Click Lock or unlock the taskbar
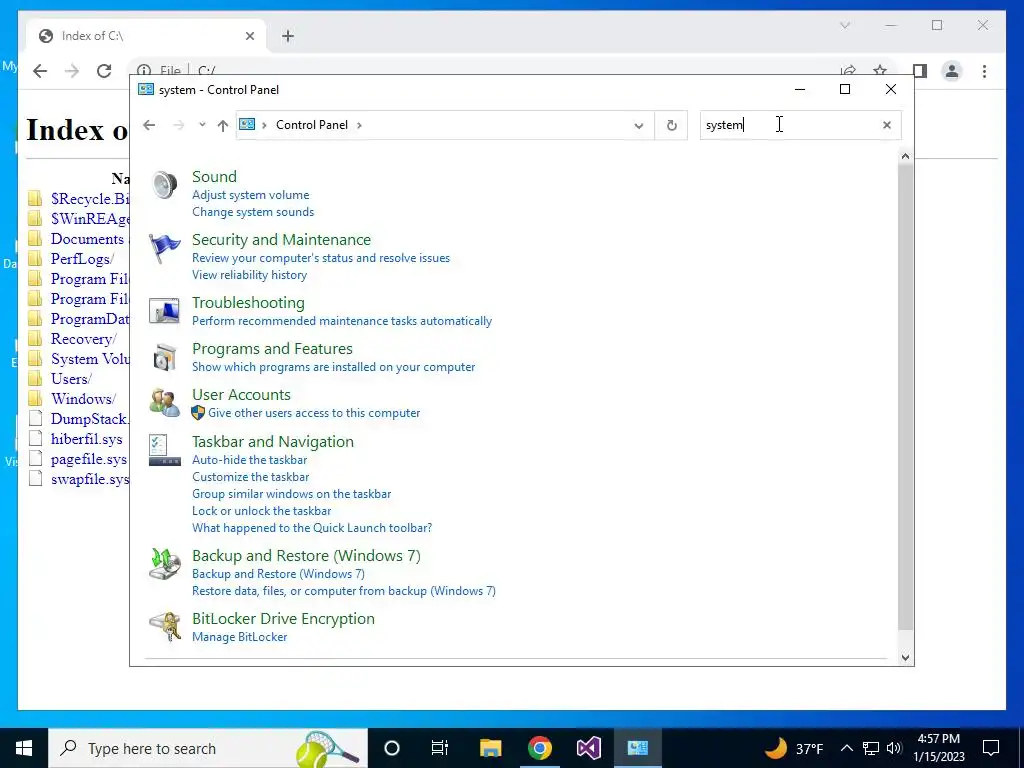 pyautogui.click(x=261, y=511)
